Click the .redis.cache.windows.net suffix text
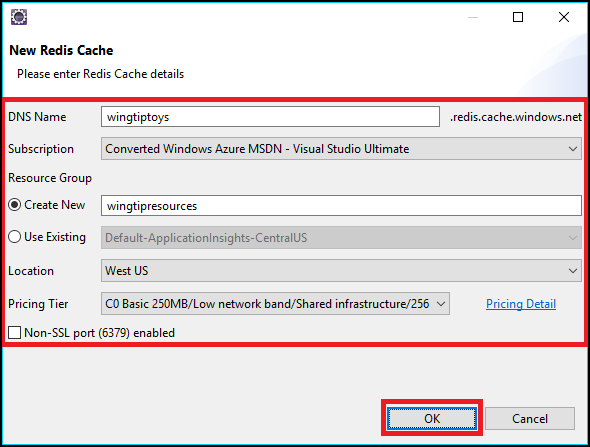 516,117
